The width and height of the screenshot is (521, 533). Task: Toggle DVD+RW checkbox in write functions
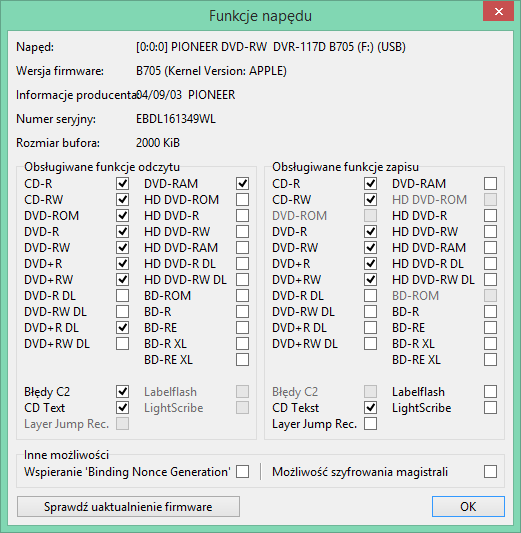point(370,280)
